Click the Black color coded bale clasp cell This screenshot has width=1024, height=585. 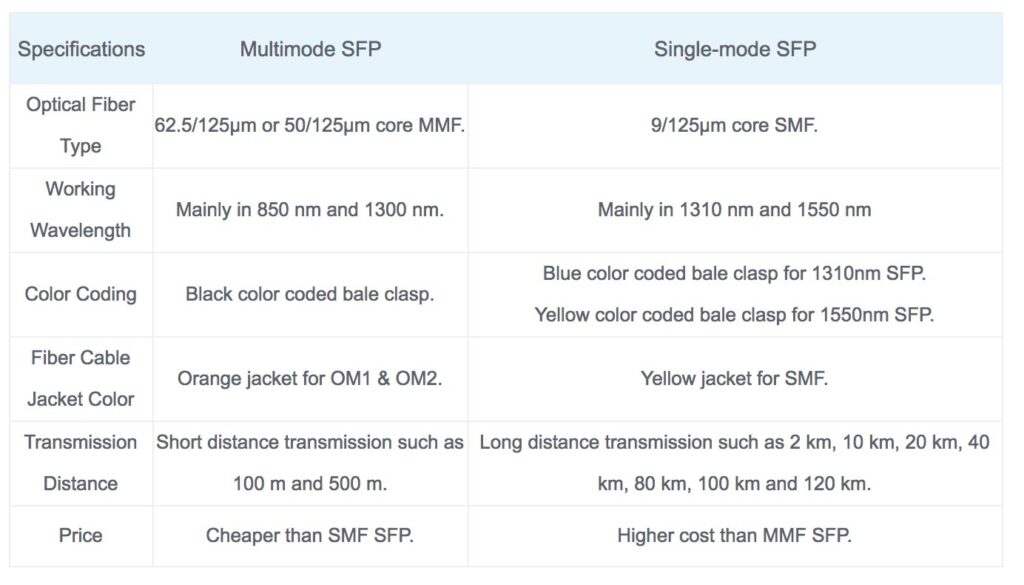[x=310, y=294]
